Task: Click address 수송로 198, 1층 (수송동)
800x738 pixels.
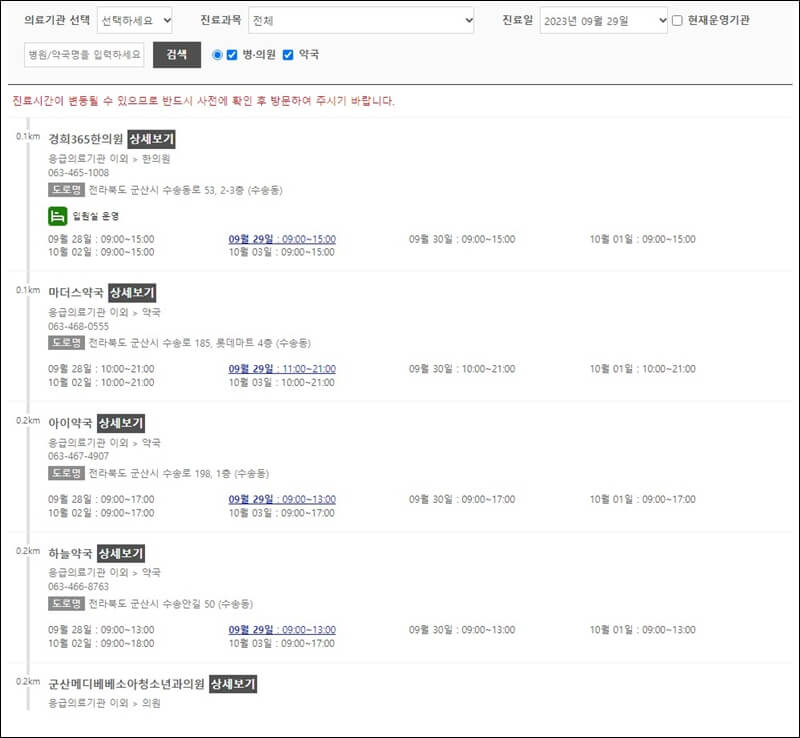Action: point(179,474)
